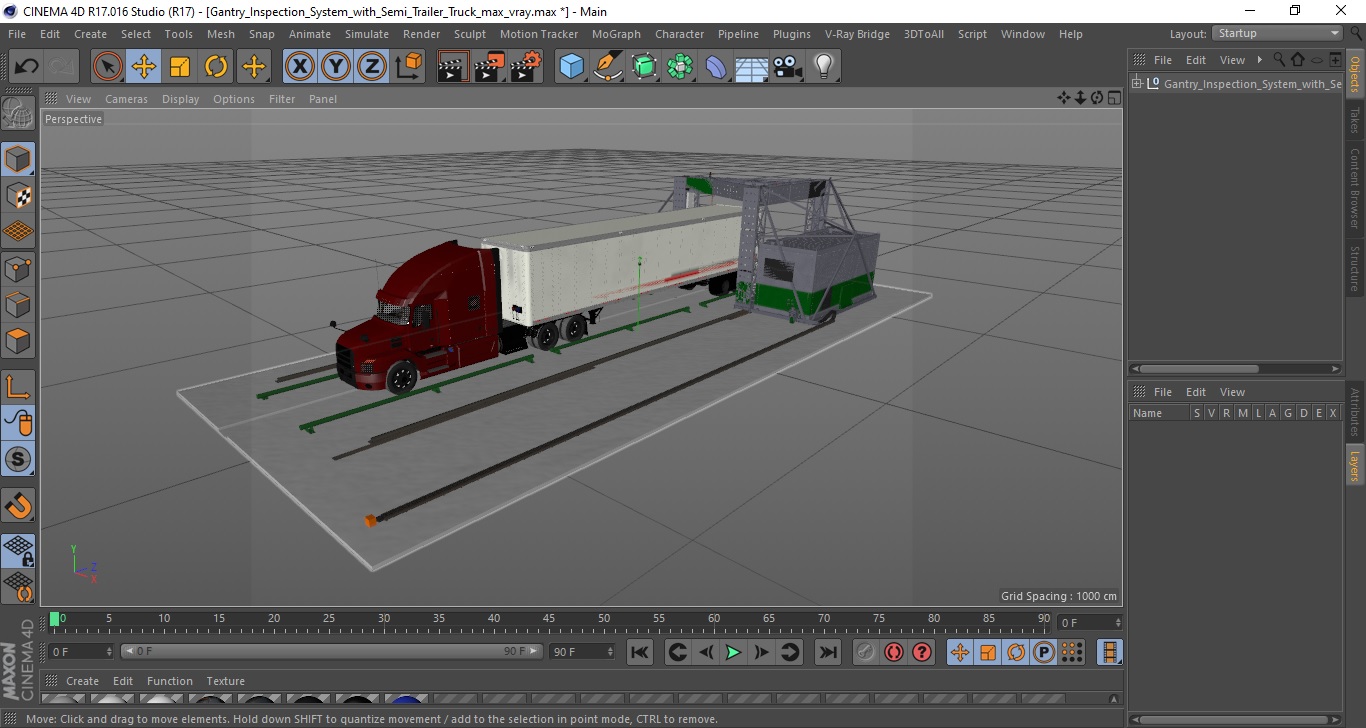Toggle autokeying button
Screen dimensions: 1366x728
point(894,652)
